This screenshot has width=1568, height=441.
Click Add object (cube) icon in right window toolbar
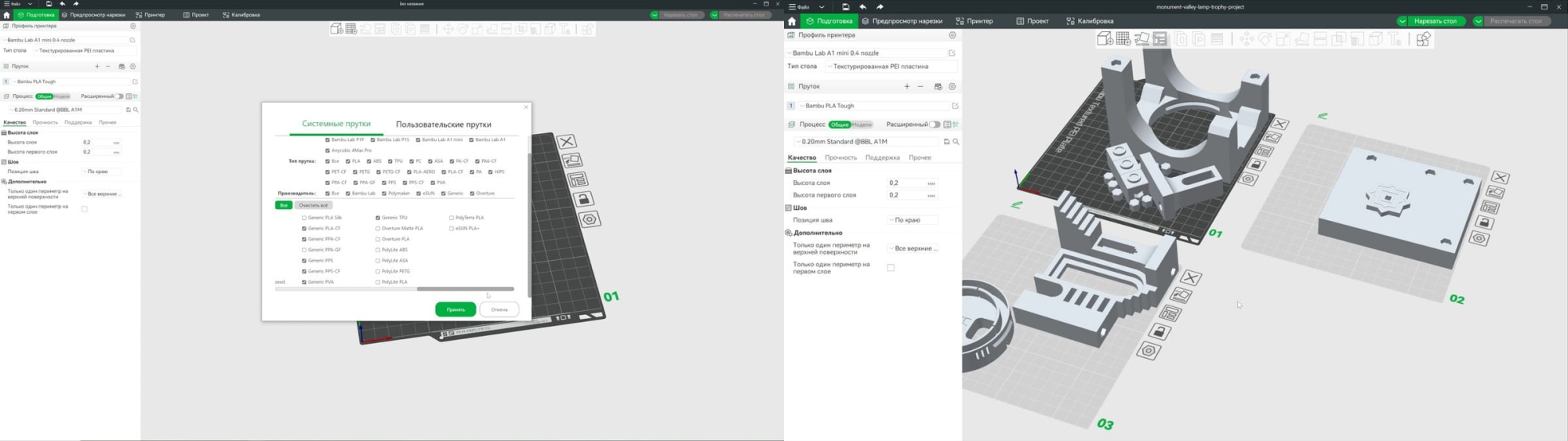tap(1105, 38)
